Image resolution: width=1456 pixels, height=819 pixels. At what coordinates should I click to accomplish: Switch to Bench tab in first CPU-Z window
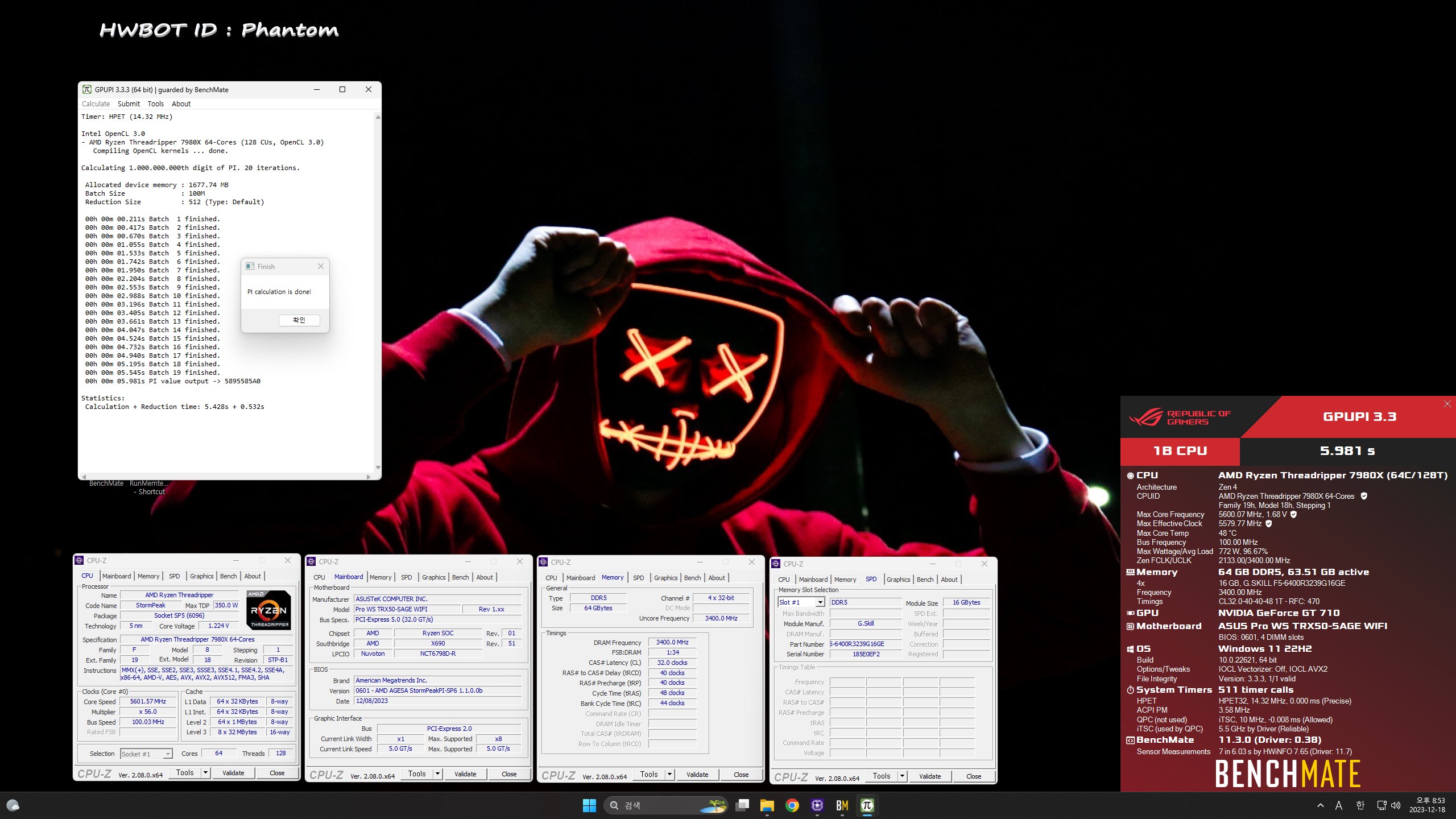(x=228, y=576)
